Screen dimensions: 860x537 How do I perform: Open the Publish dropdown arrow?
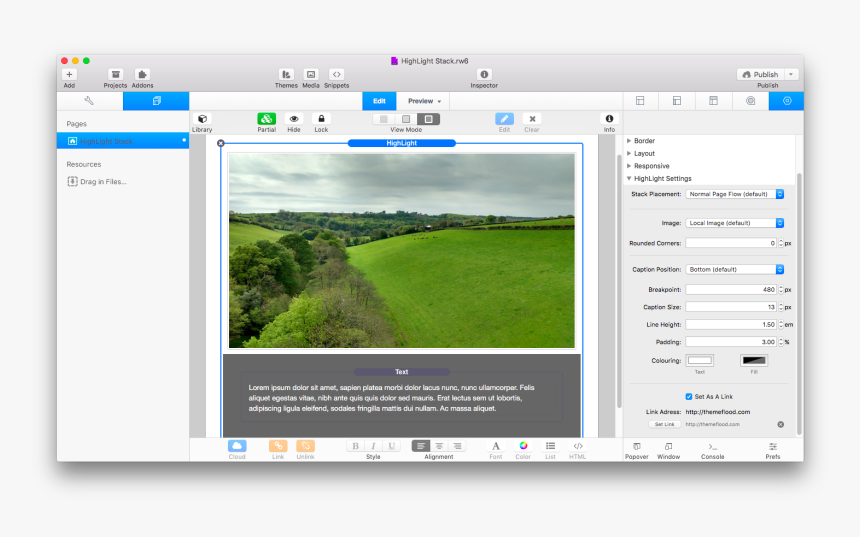pyautogui.click(x=791, y=75)
